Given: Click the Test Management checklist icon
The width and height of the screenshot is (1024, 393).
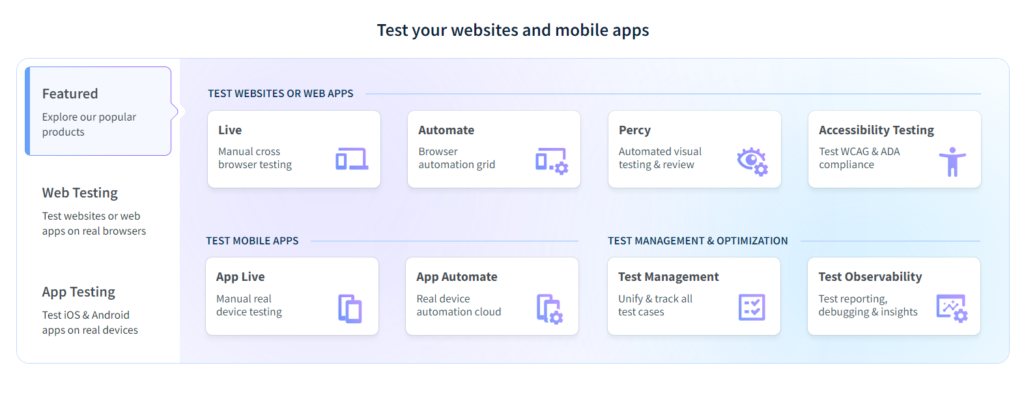Looking at the screenshot, I should (752, 307).
